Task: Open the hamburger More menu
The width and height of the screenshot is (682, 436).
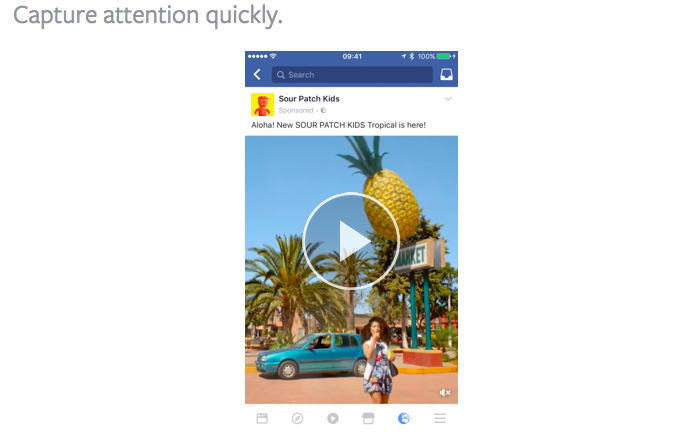Action: click(x=440, y=418)
